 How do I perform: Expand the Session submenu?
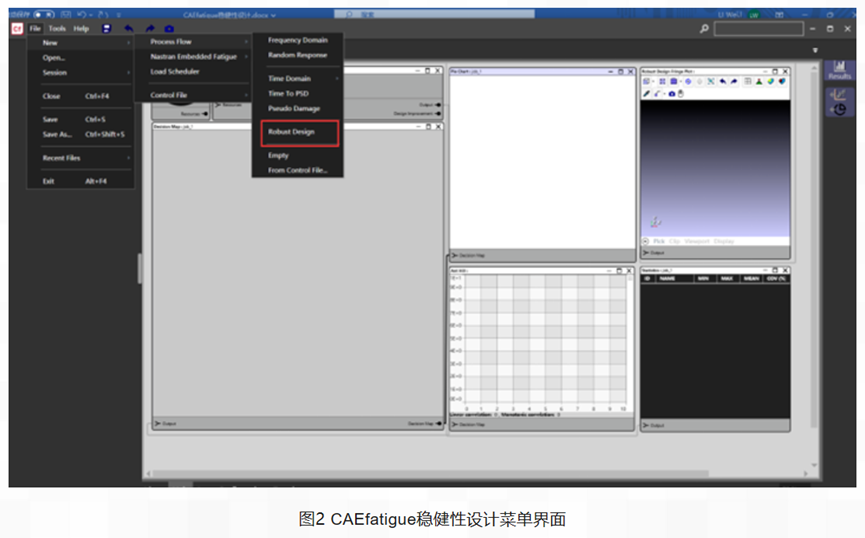click(x=81, y=72)
